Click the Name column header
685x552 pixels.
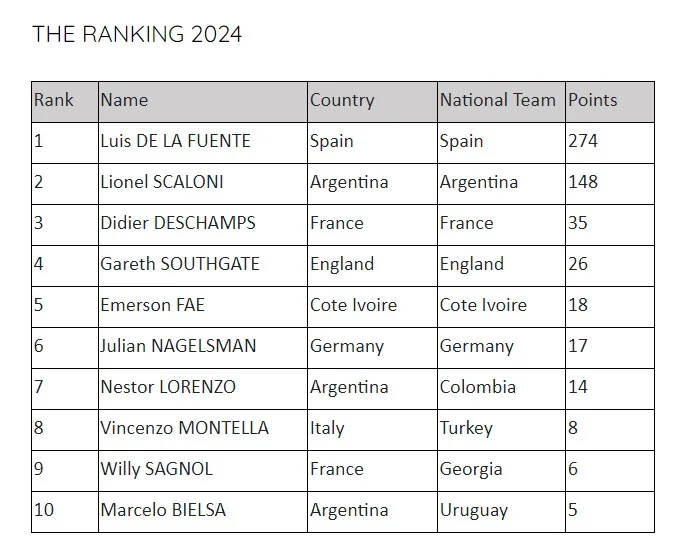click(124, 100)
